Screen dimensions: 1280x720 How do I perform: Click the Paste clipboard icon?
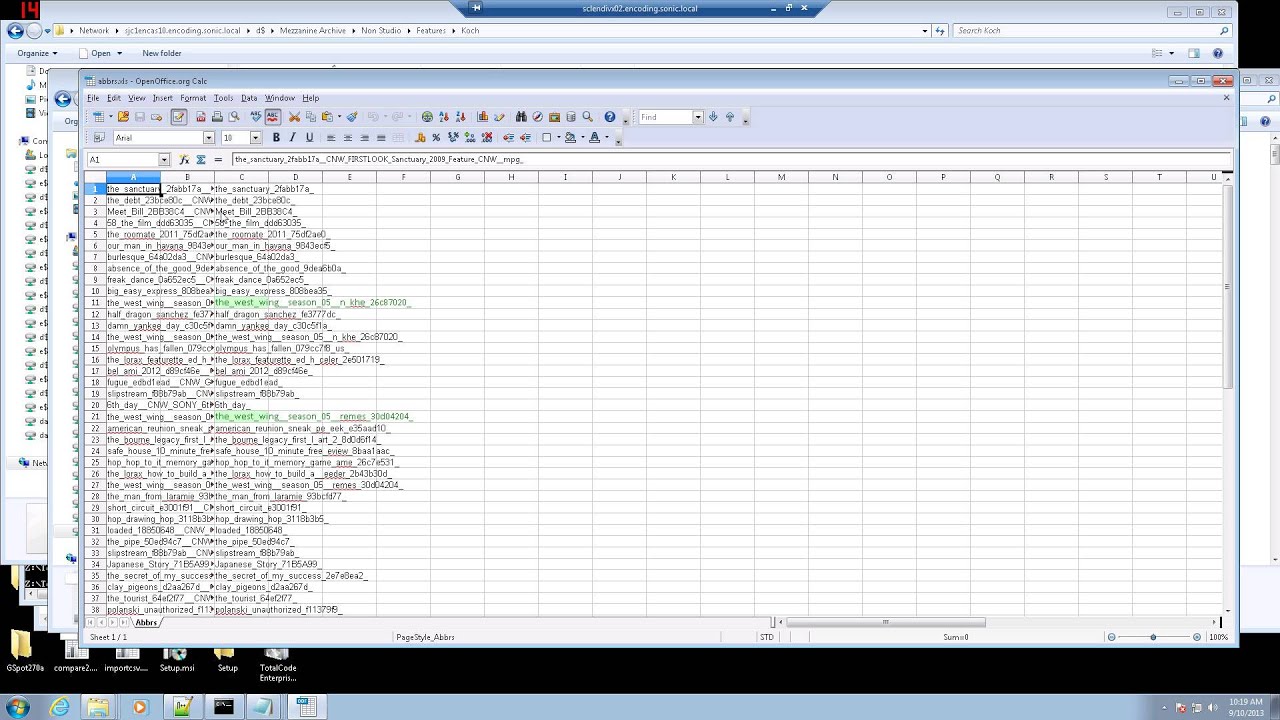pos(326,117)
